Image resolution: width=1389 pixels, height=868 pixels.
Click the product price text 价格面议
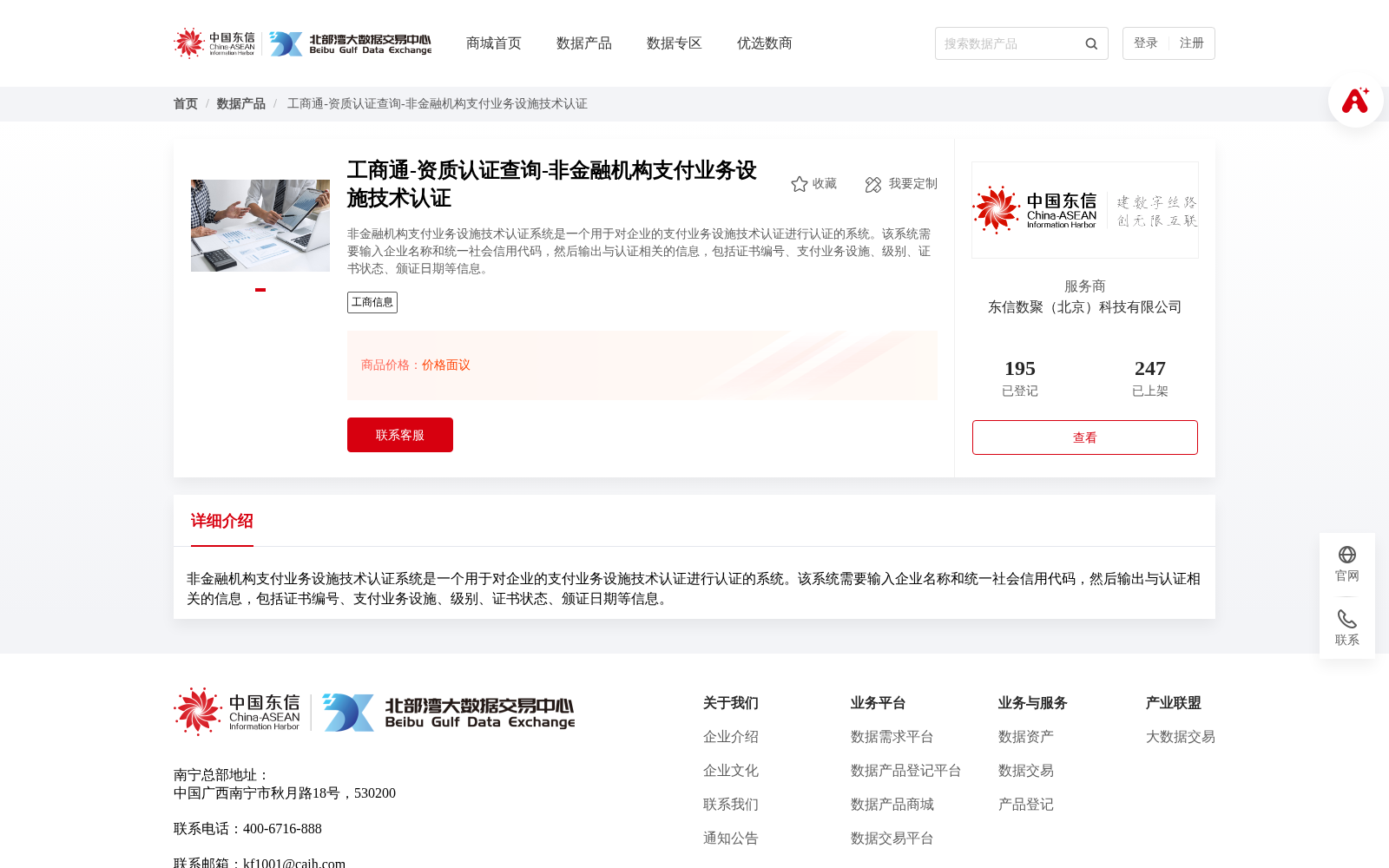coord(446,365)
